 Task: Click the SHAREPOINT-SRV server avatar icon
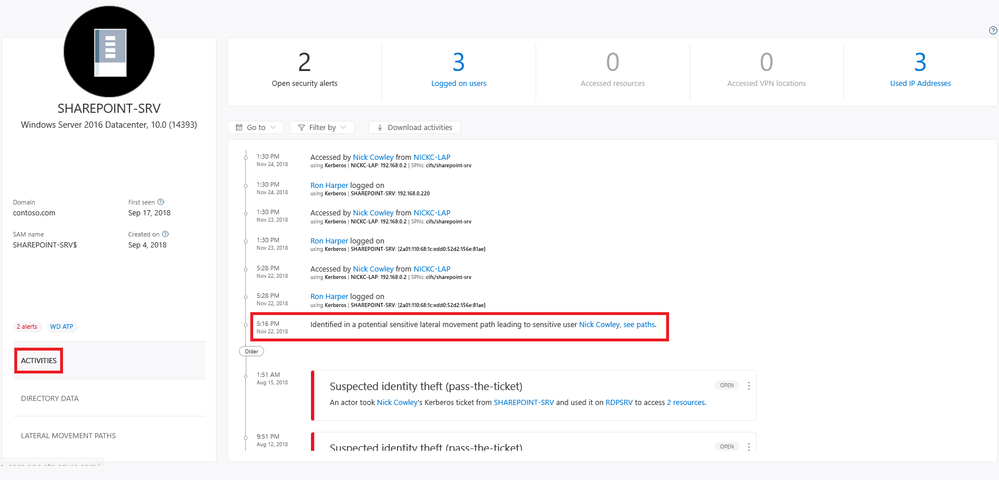[x=109, y=52]
